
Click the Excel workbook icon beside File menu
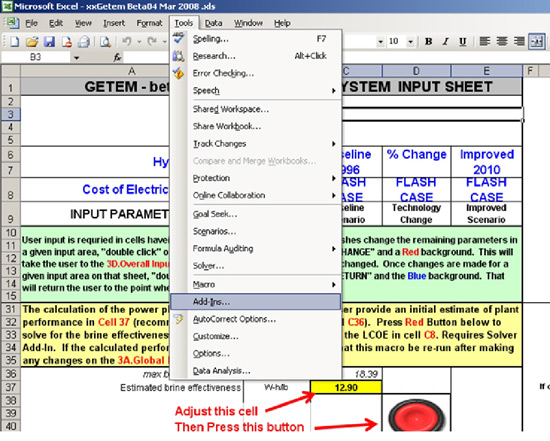click(13, 23)
